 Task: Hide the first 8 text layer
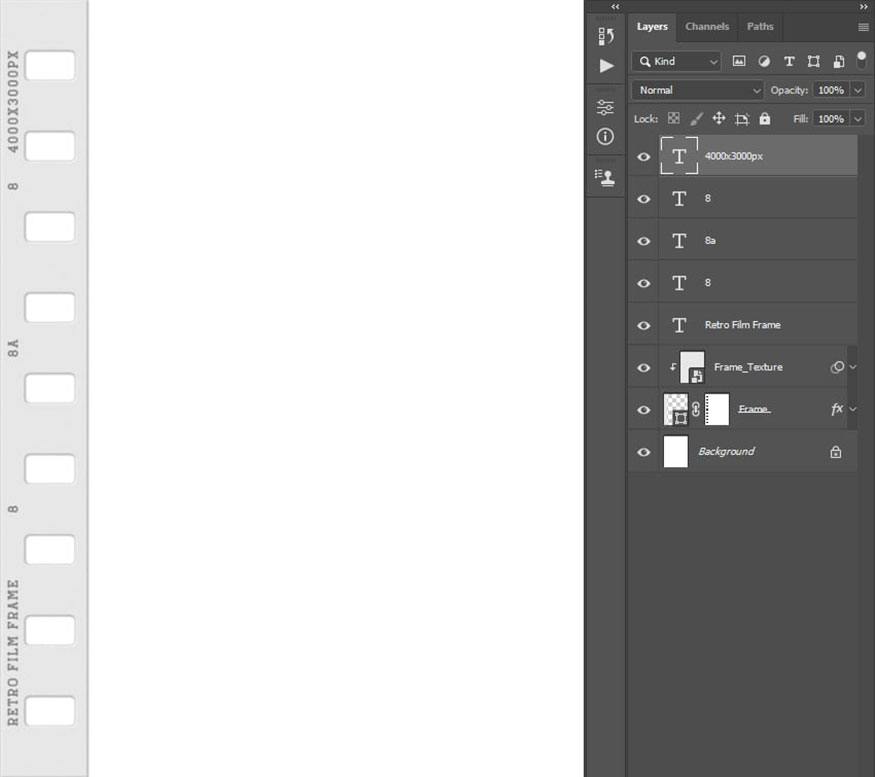click(643, 199)
